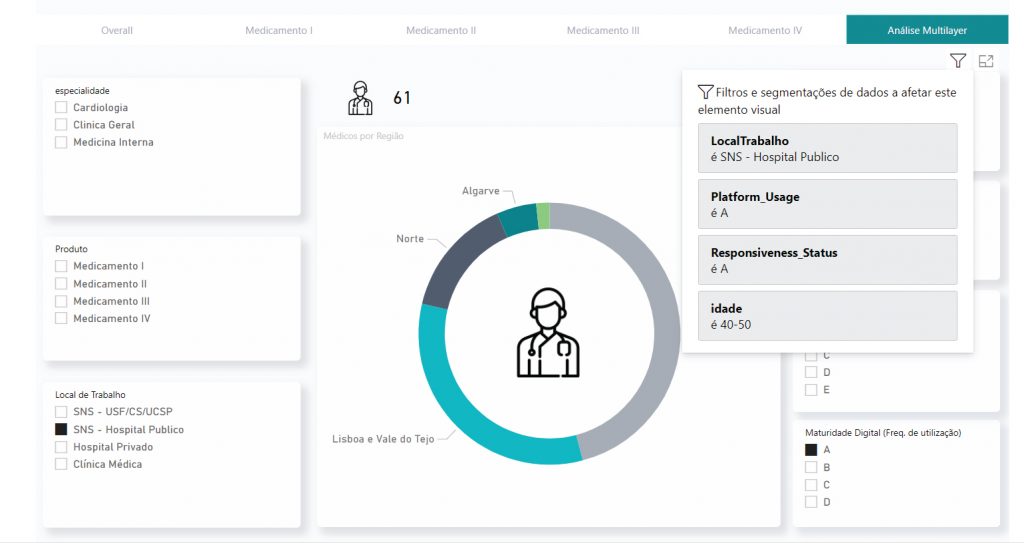Enable the Hospital Privado checkbox
Screen dimensions: 1024x543
[x=62, y=447]
